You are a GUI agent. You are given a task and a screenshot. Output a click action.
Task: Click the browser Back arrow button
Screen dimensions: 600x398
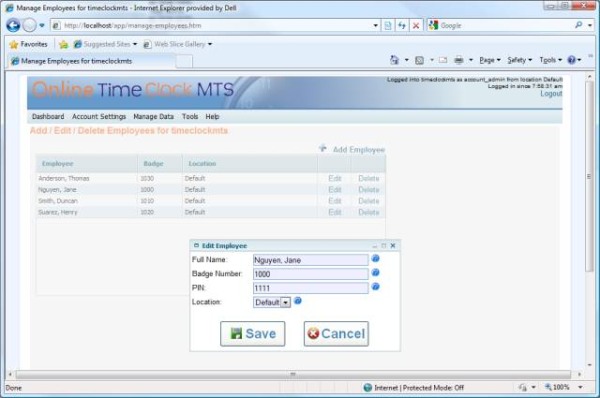click(x=13, y=26)
